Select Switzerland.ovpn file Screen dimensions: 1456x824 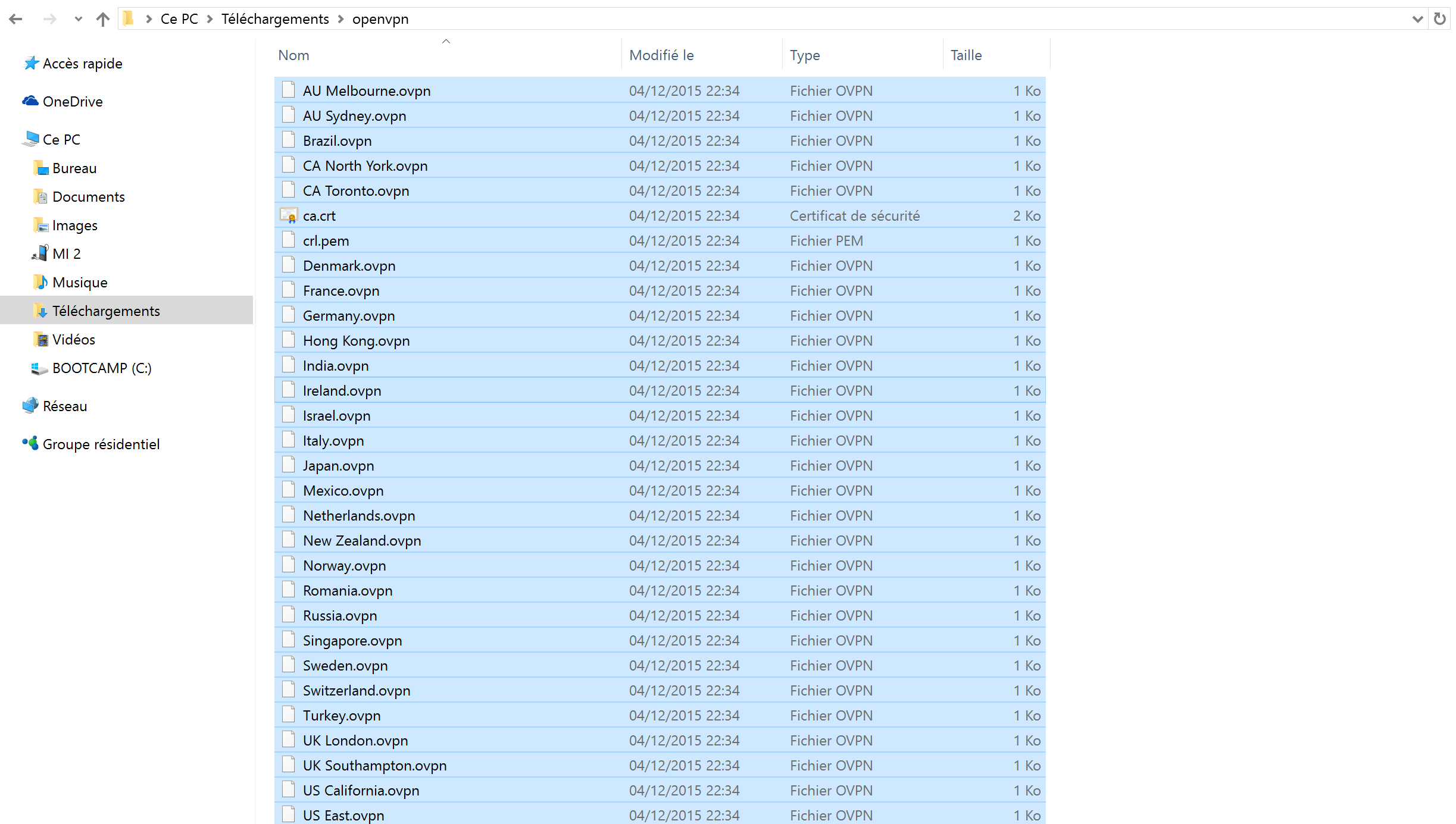coord(660,690)
